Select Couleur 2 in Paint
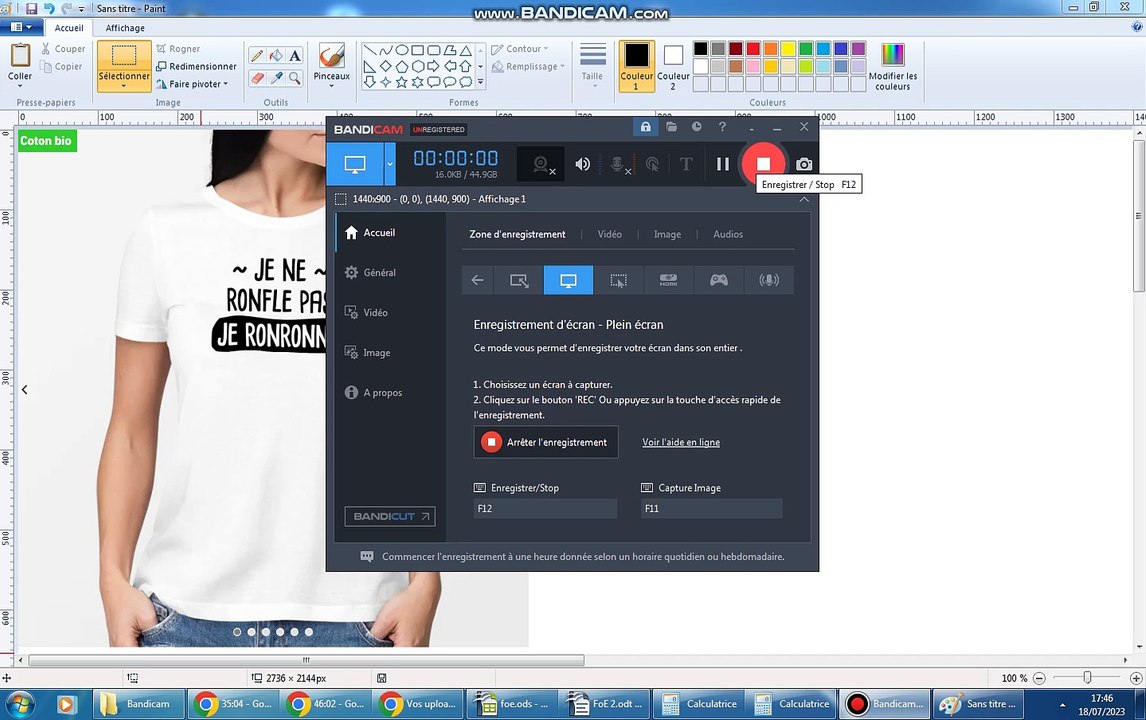The image size is (1146, 720). [673, 66]
